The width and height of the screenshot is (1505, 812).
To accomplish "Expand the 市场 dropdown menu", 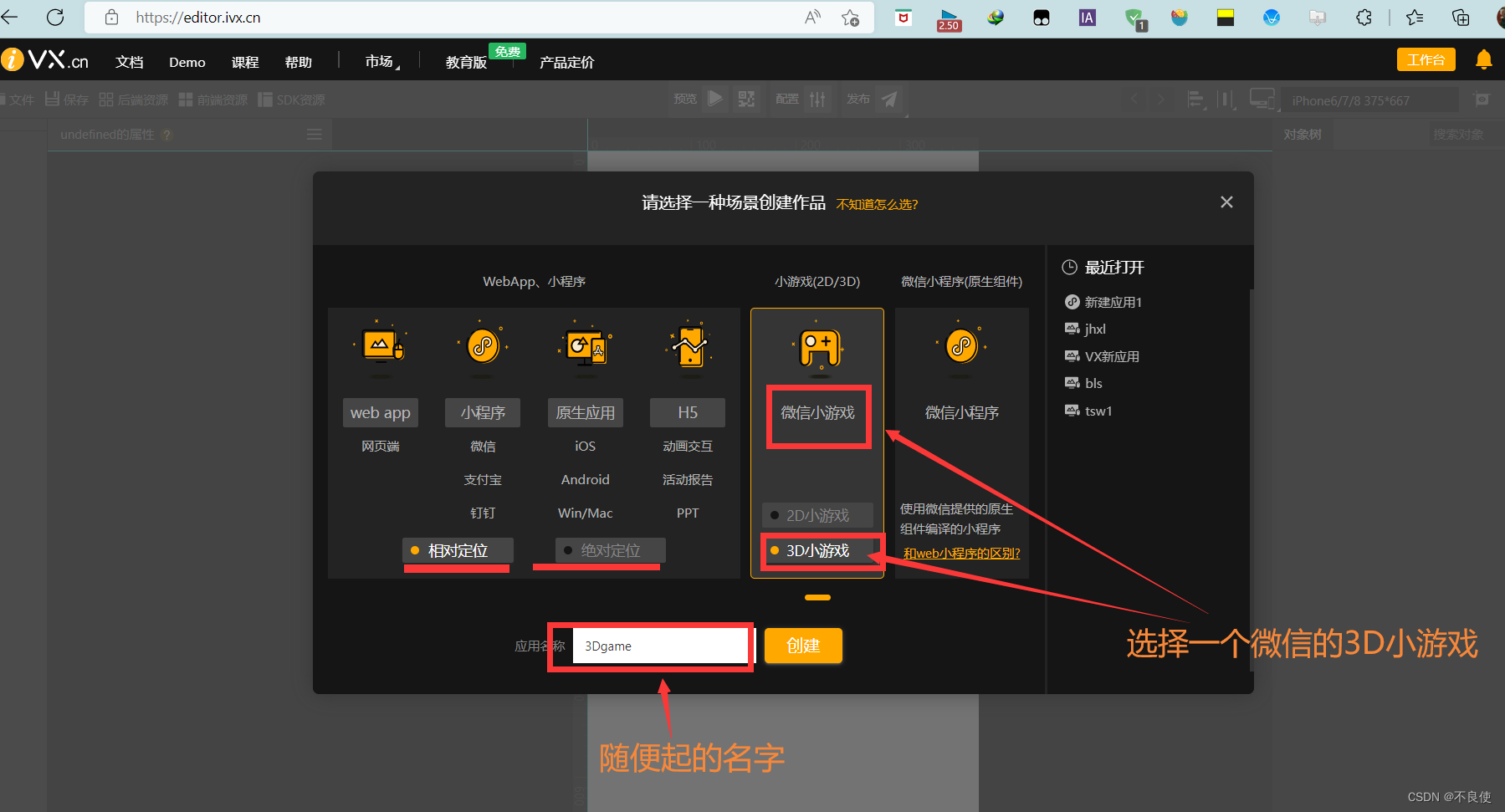I will point(382,62).
